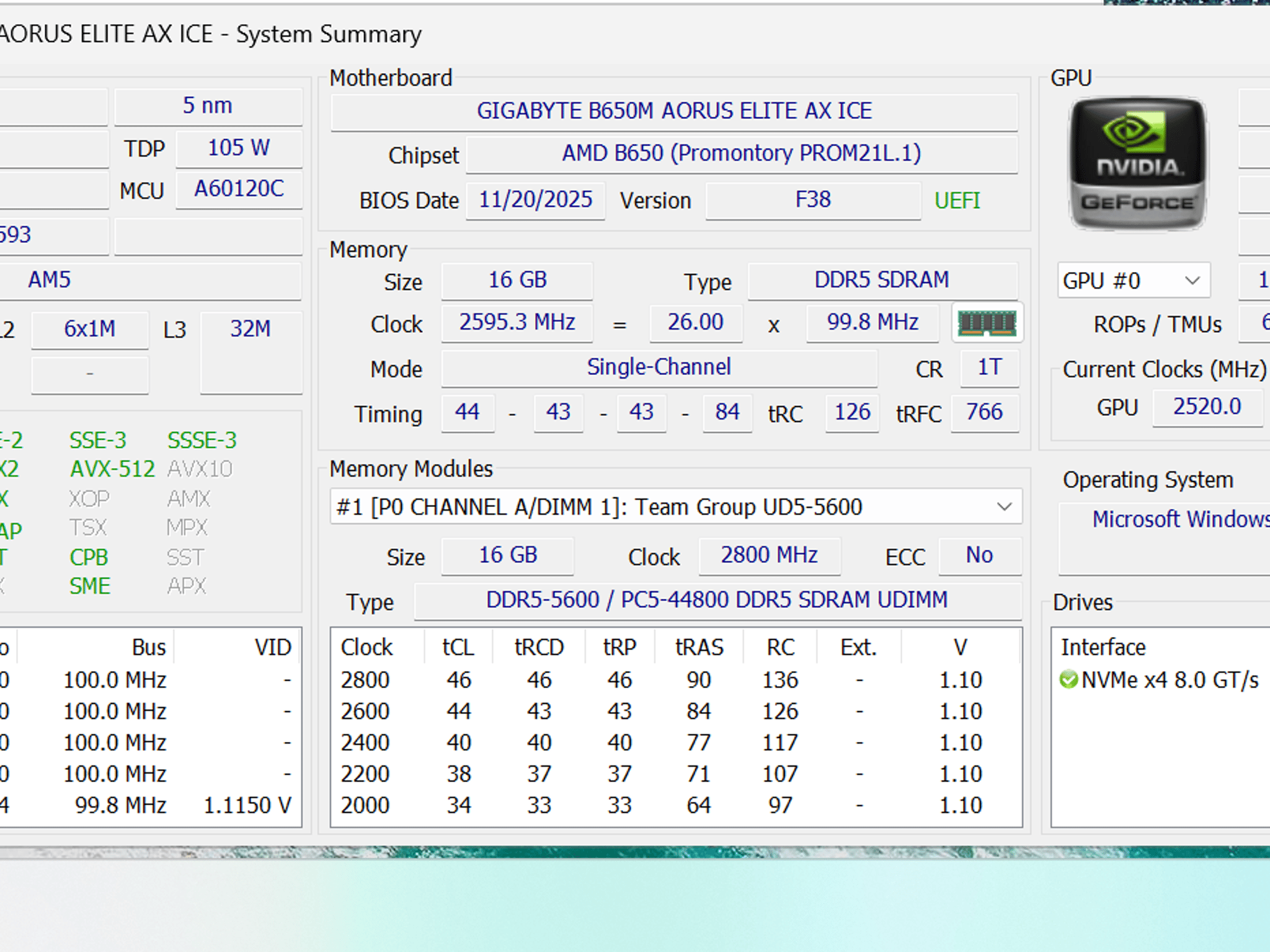The height and width of the screenshot is (952, 1270).
Task: Click the tRAS column header
Action: point(699,648)
